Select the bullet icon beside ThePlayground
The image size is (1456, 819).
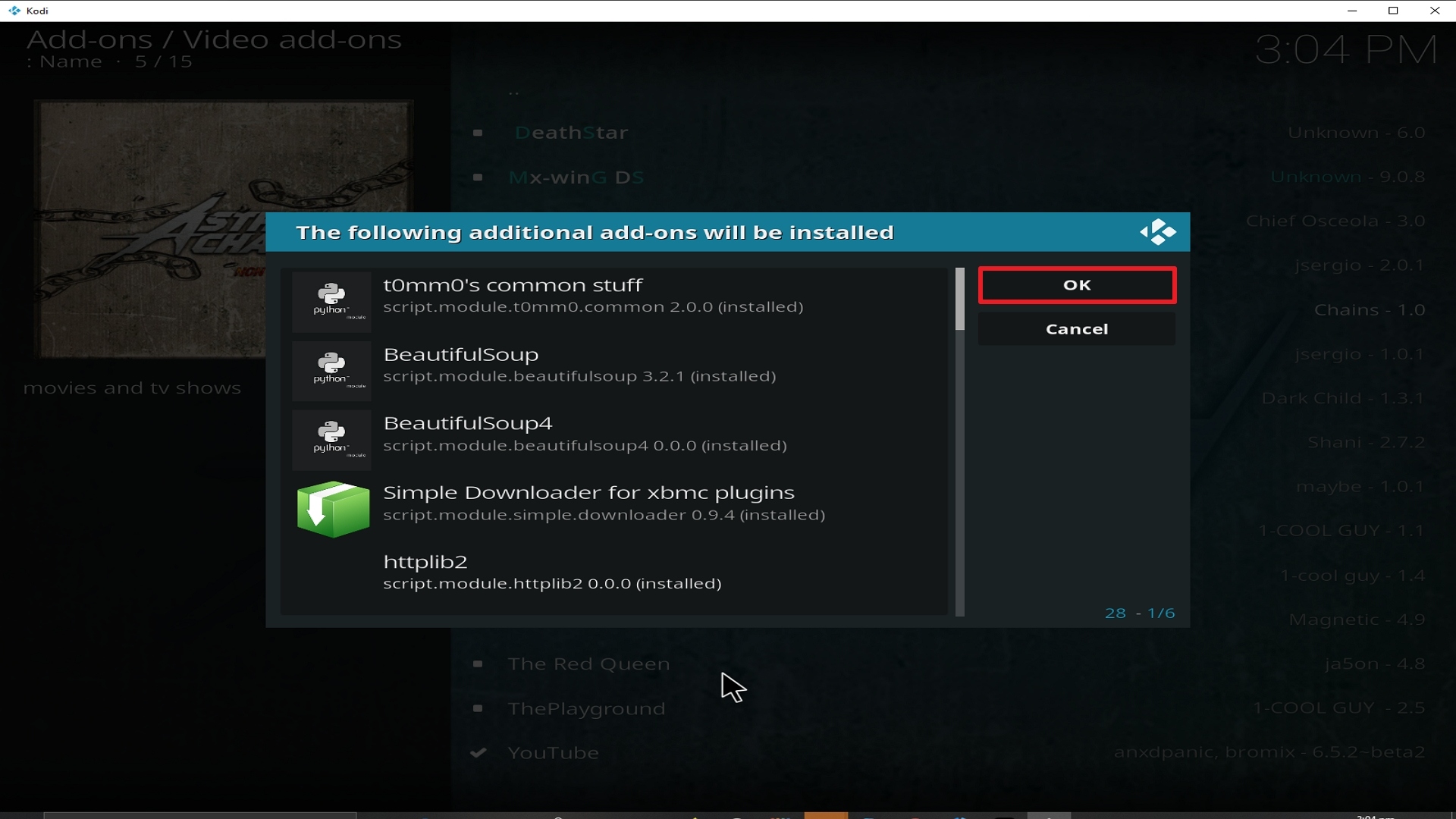click(478, 709)
